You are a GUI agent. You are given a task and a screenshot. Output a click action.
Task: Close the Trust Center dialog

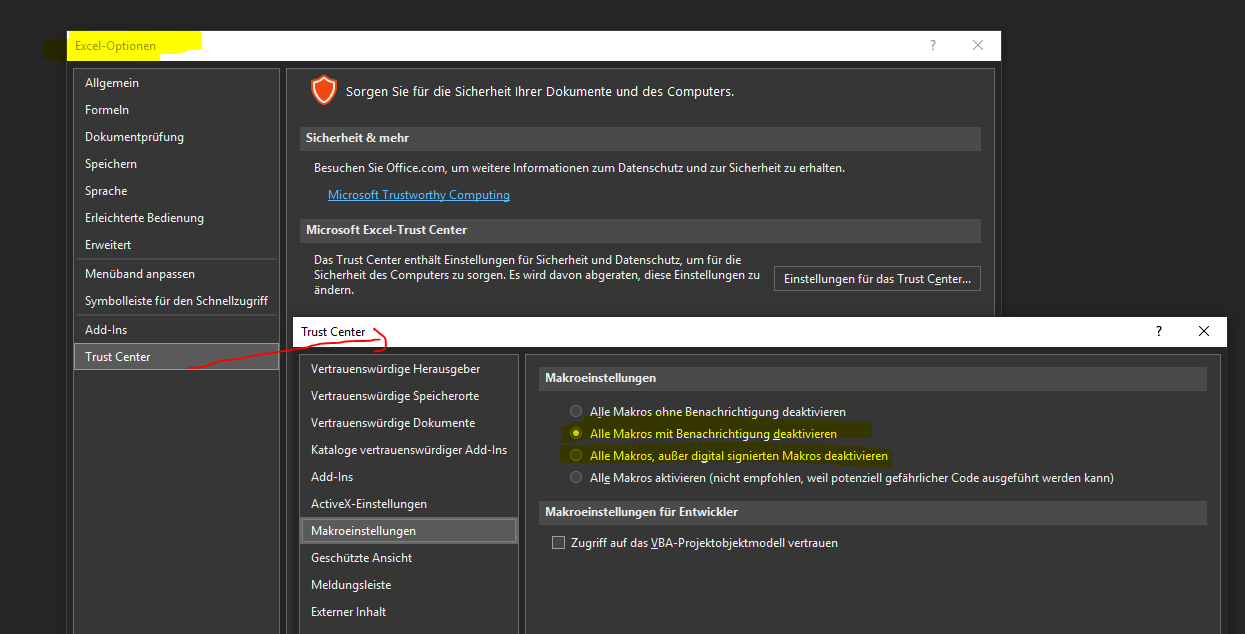click(x=1204, y=331)
